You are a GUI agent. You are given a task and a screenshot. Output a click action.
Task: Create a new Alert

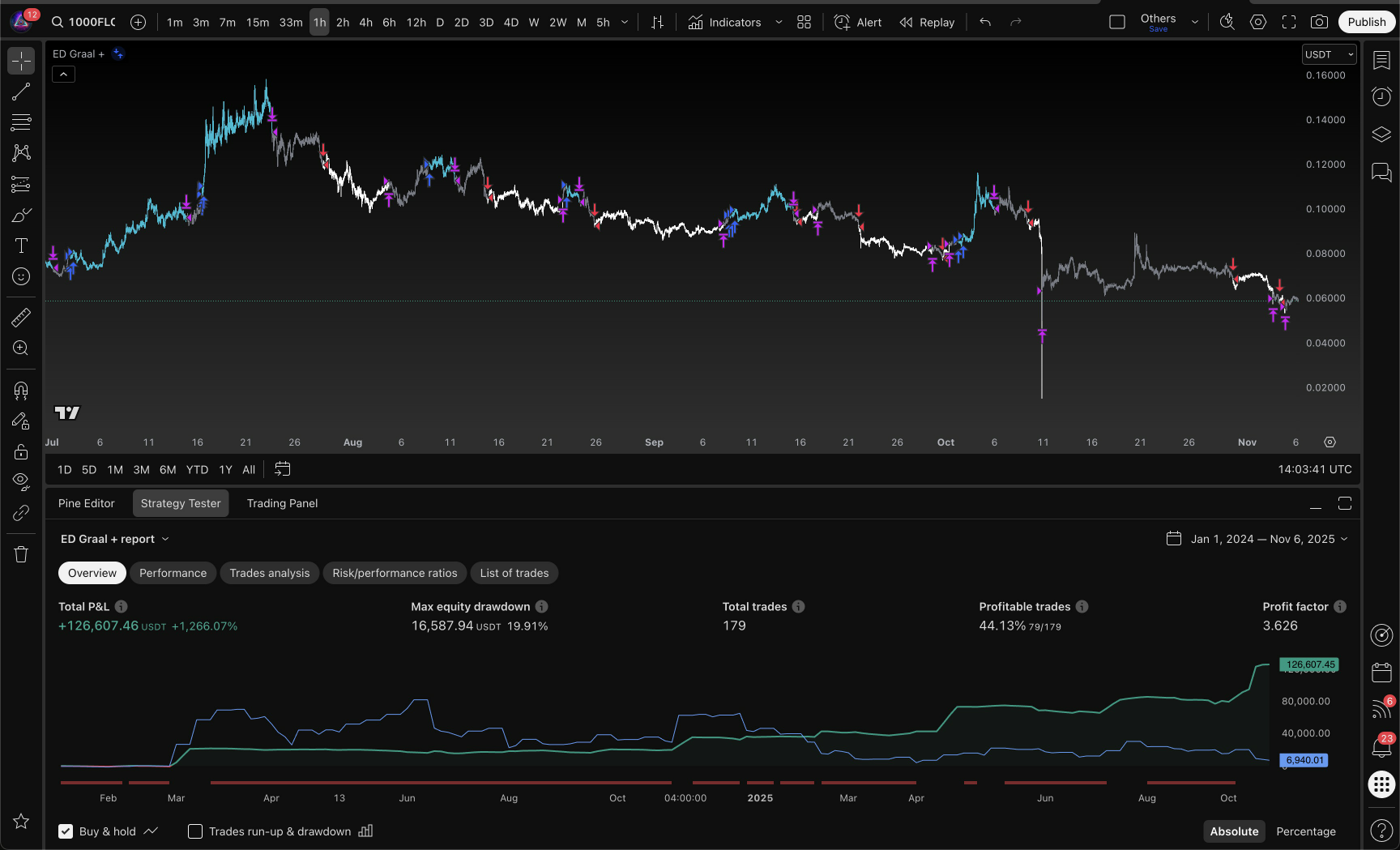point(858,23)
